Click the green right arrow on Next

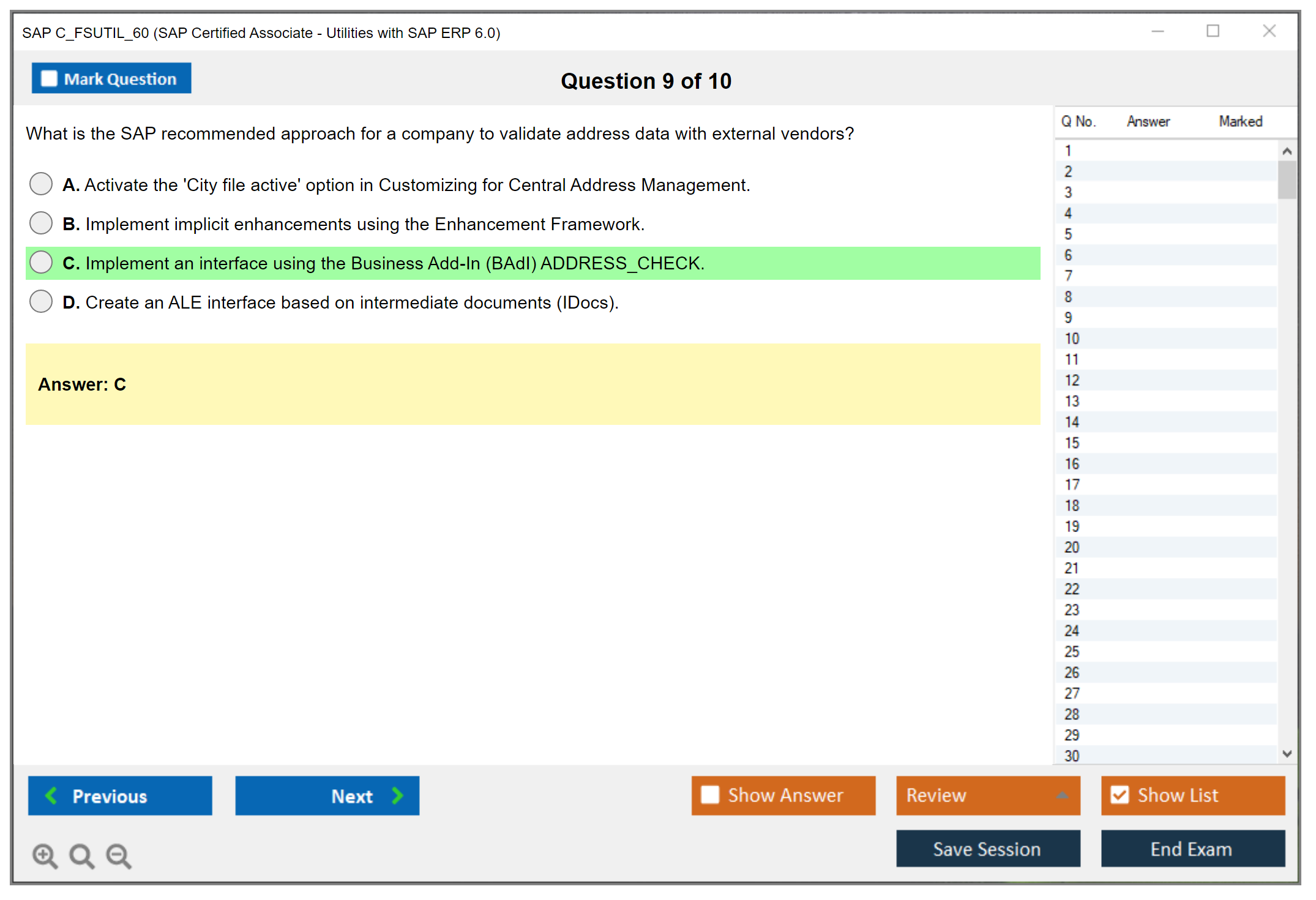(x=397, y=795)
